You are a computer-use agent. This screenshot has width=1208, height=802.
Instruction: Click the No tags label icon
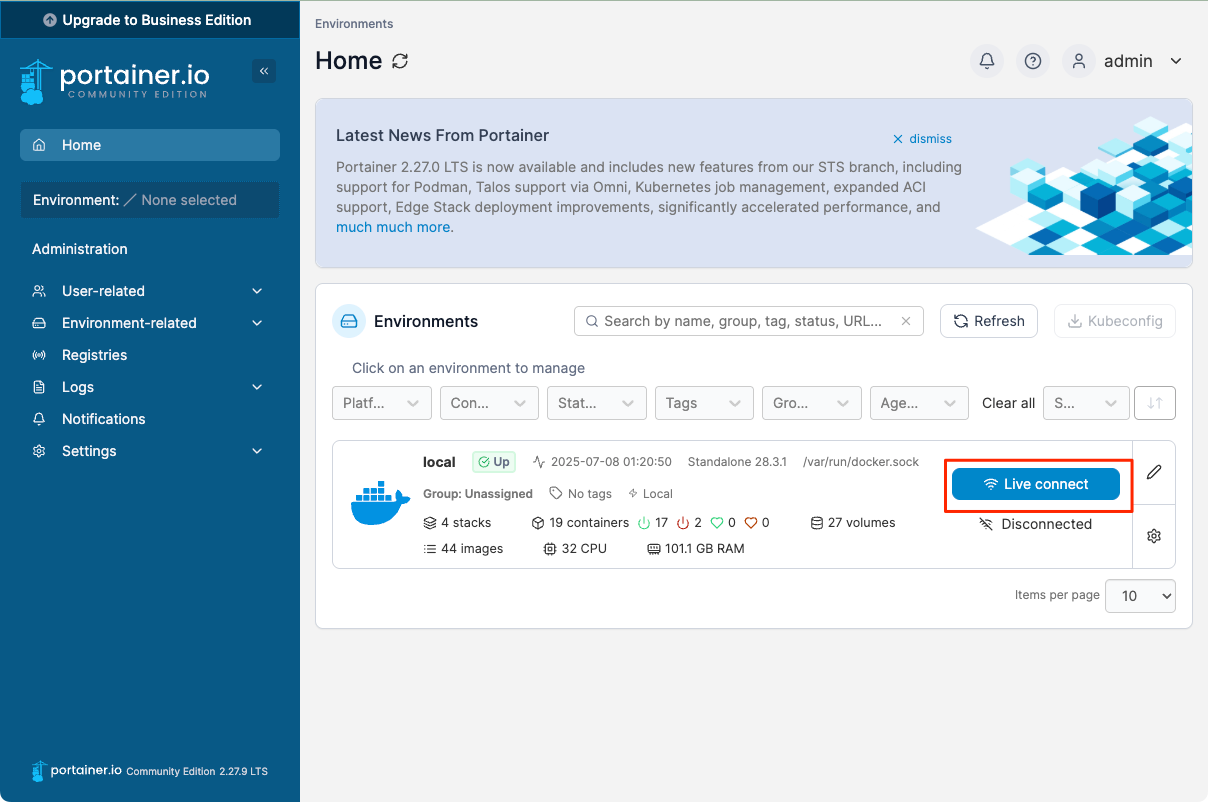(556, 494)
